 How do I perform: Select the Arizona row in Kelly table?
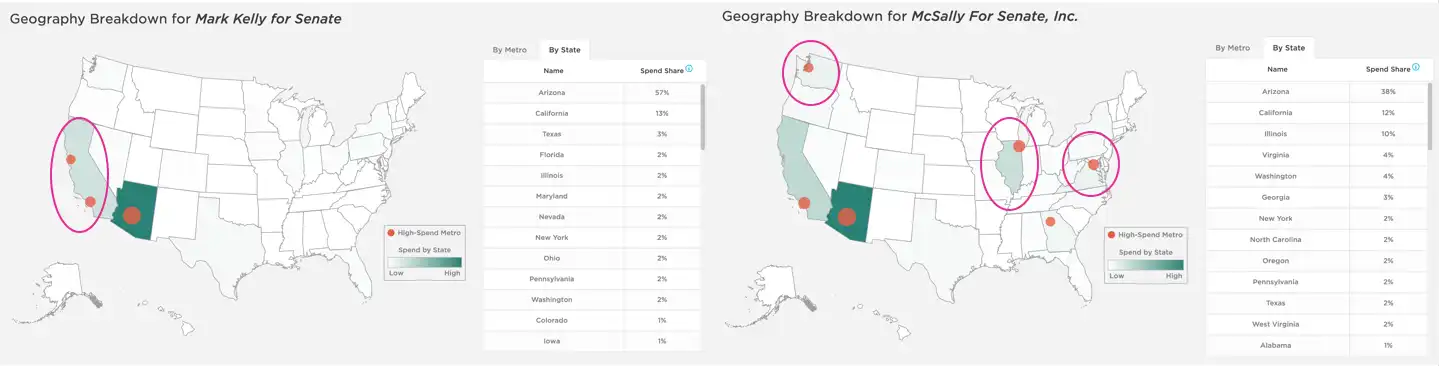coord(592,92)
